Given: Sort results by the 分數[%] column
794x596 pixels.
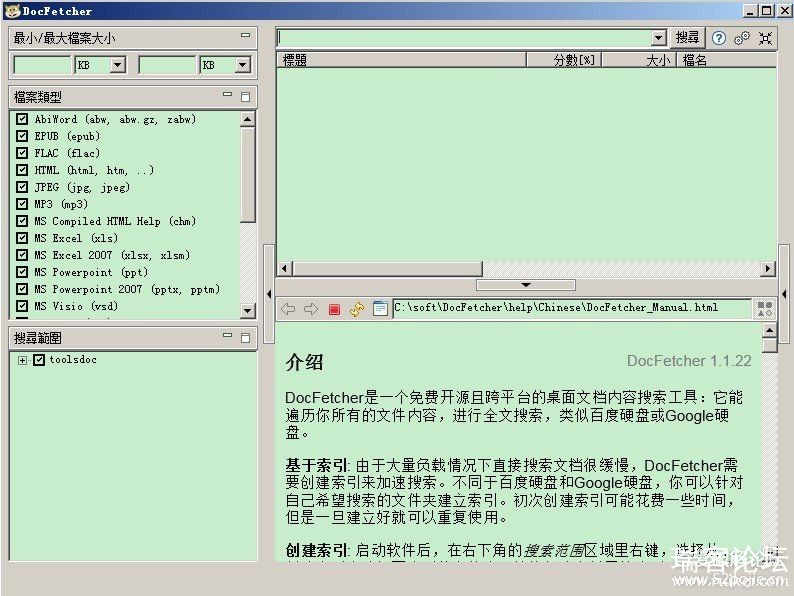Looking at the screenshot, I should tap(564, 60).
